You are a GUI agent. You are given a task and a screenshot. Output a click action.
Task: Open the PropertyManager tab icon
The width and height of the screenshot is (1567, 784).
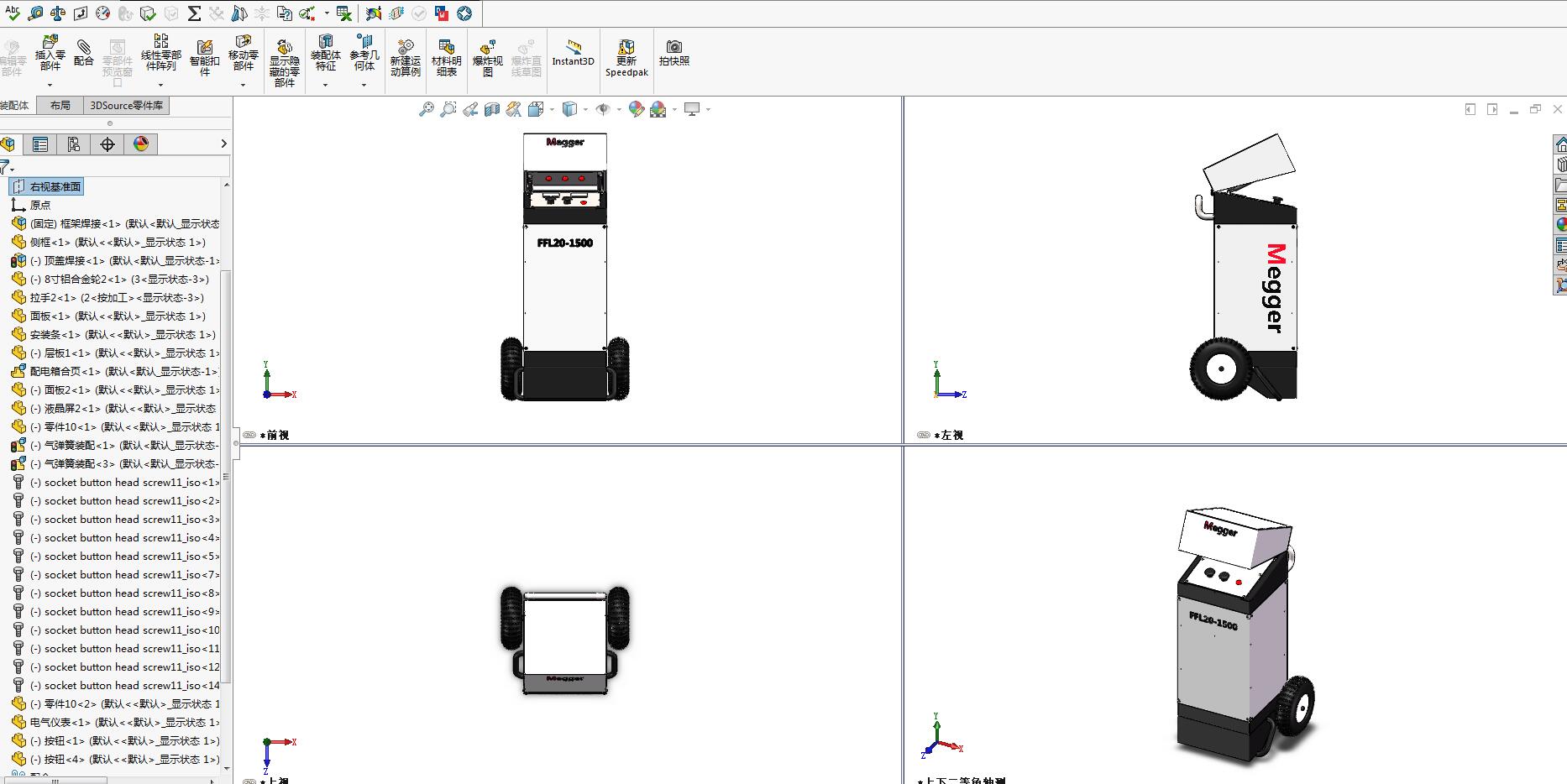click(39, 144)
